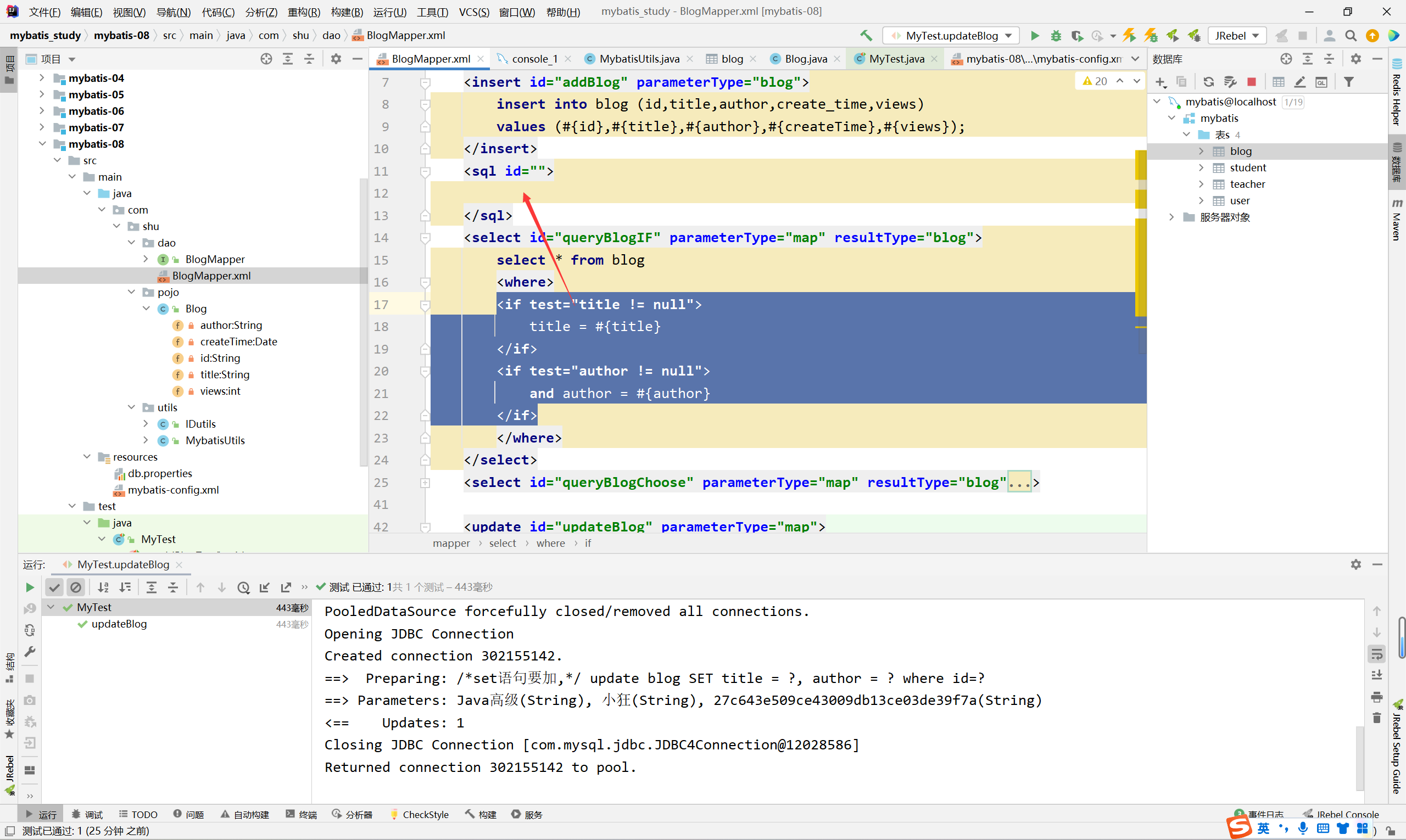1406x840 pixels.
Task: Toggle soft-wrap in console output
Action: pos(1376,654)
